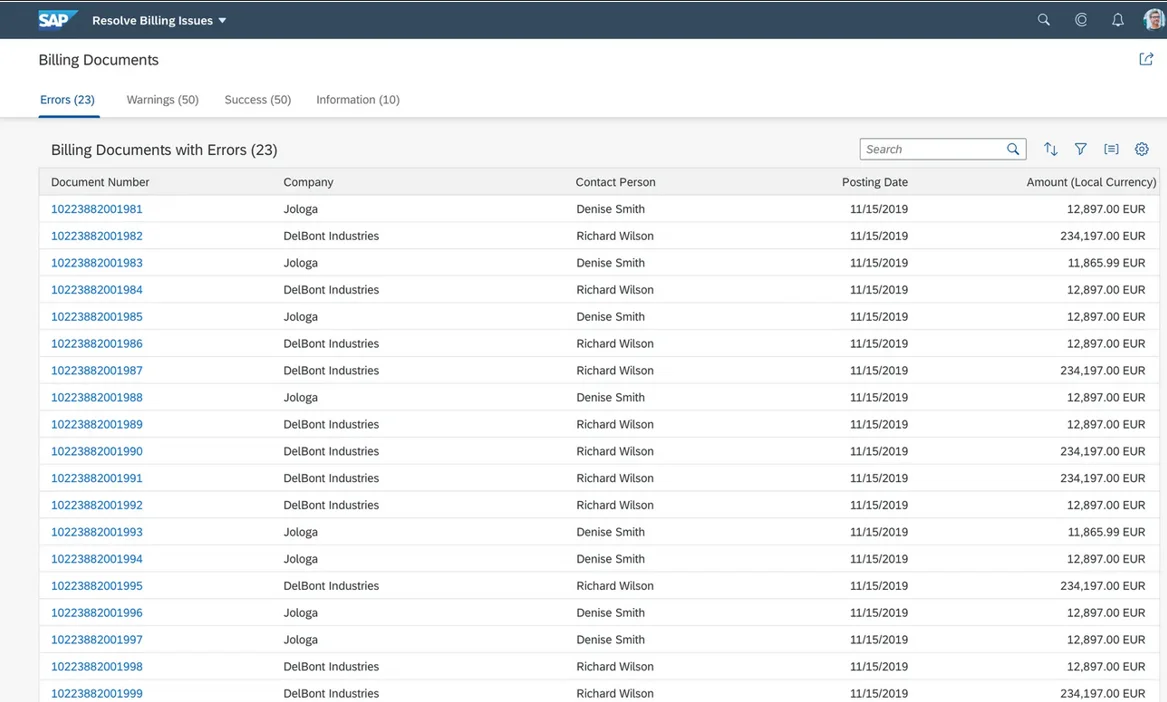Switch to the Success (50) tab
Image resolution: width=1167 pixels, height=702 pixels.
click(257, 100)
